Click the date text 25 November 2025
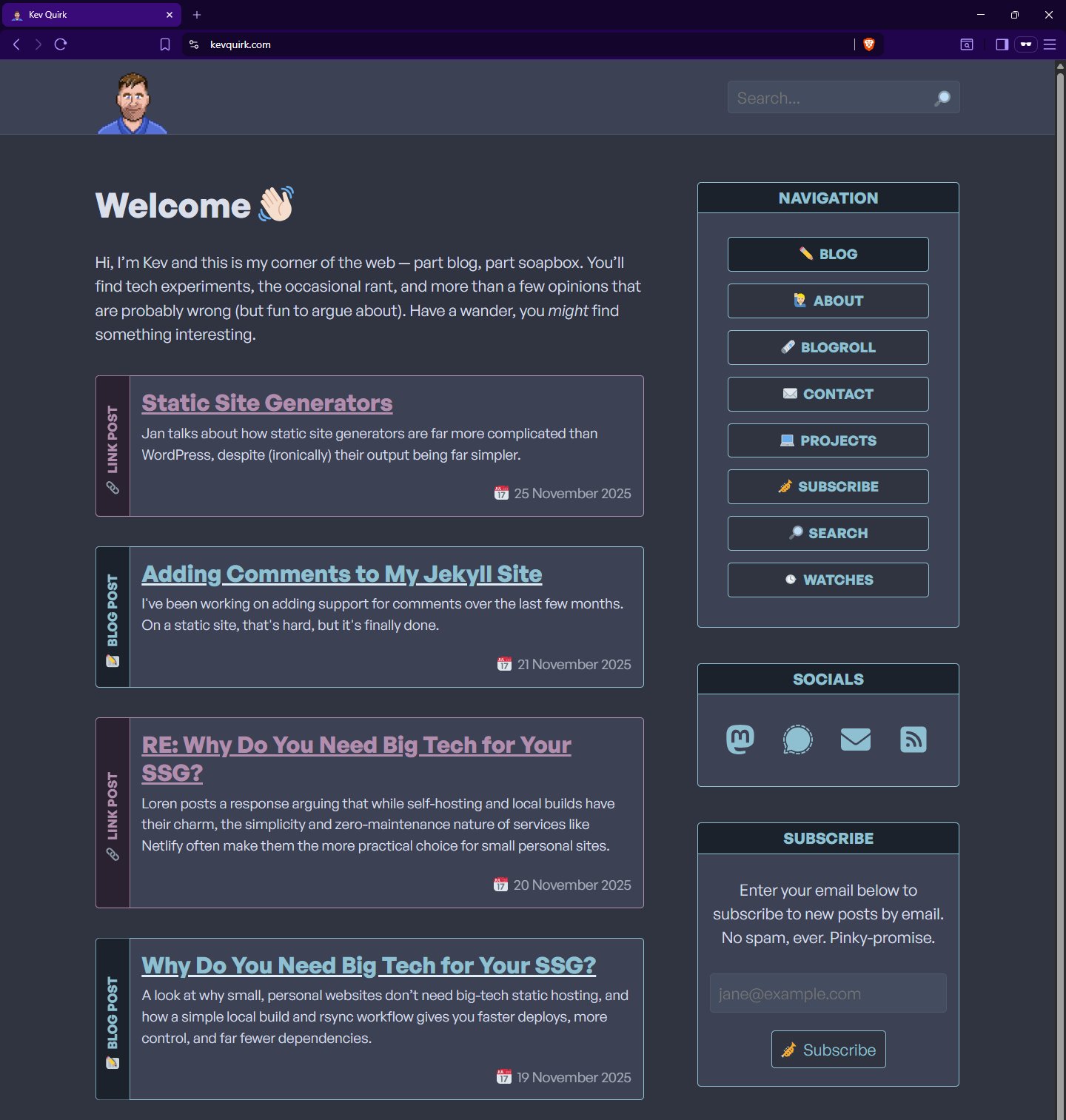Image resolution: width=1066 pixels, height=1120 pixels. [x=573, y=494]
